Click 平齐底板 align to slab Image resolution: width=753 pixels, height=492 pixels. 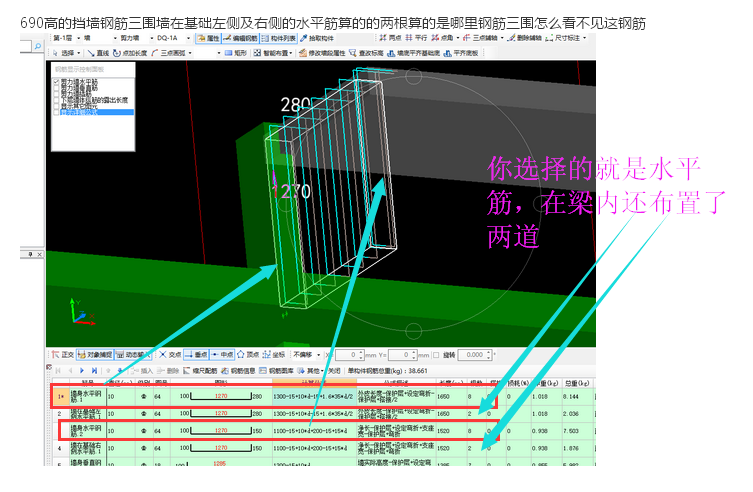point(461,53)
